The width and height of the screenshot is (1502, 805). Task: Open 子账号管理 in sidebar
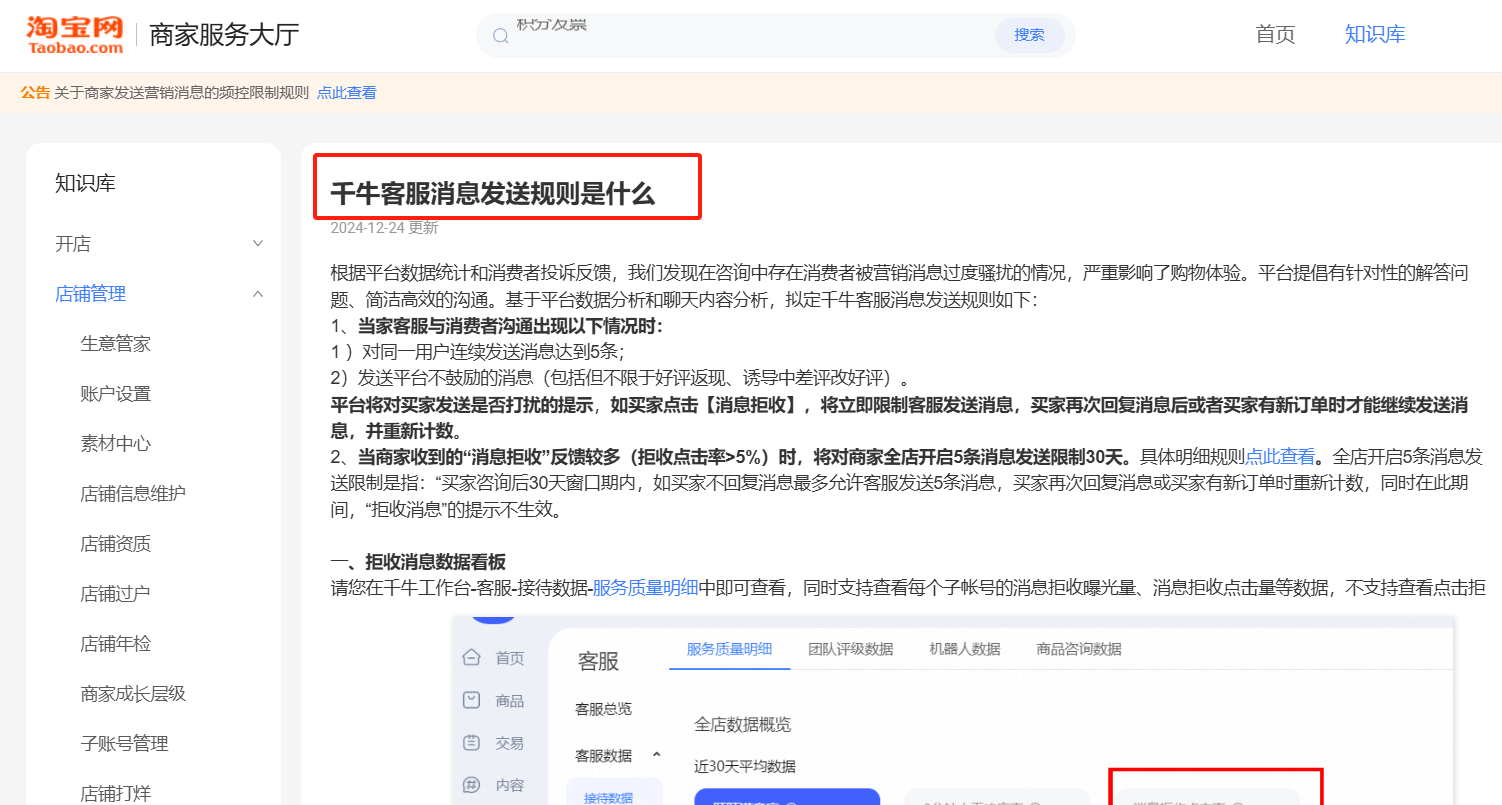(x=124, y=744)
